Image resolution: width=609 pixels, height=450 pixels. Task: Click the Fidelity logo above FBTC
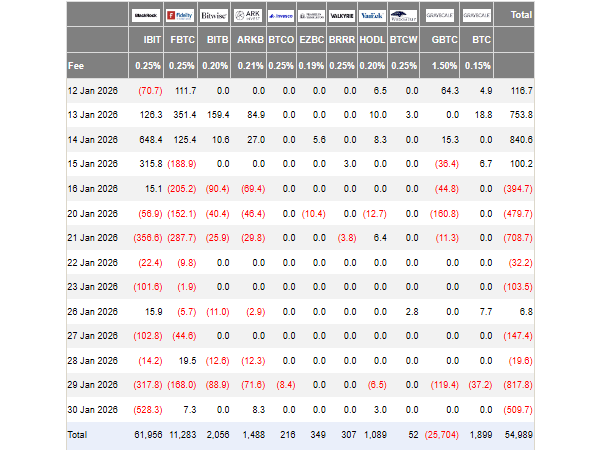[x=179, y=16]
